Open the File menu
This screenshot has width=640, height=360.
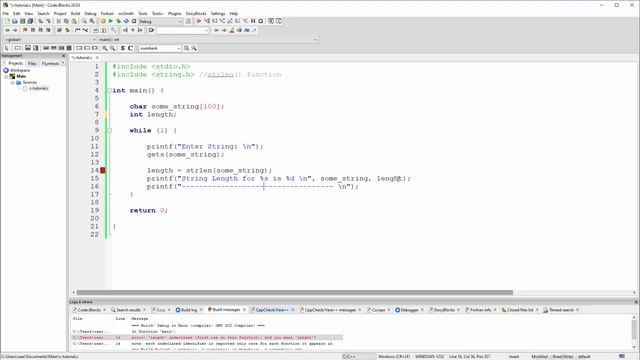(x=6, y=13)
